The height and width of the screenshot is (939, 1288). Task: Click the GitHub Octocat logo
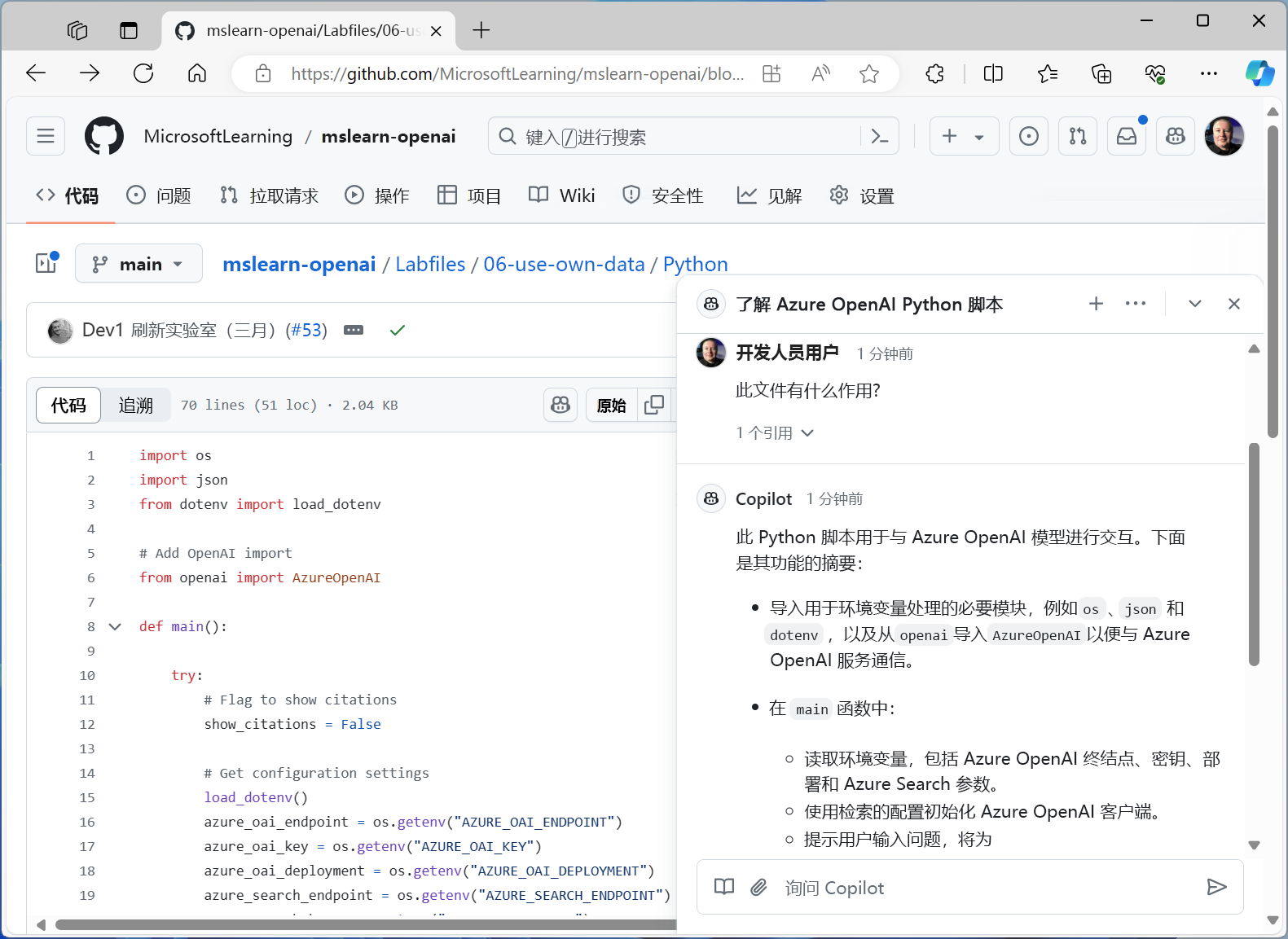pyautogui.click(x=104, y=136)
